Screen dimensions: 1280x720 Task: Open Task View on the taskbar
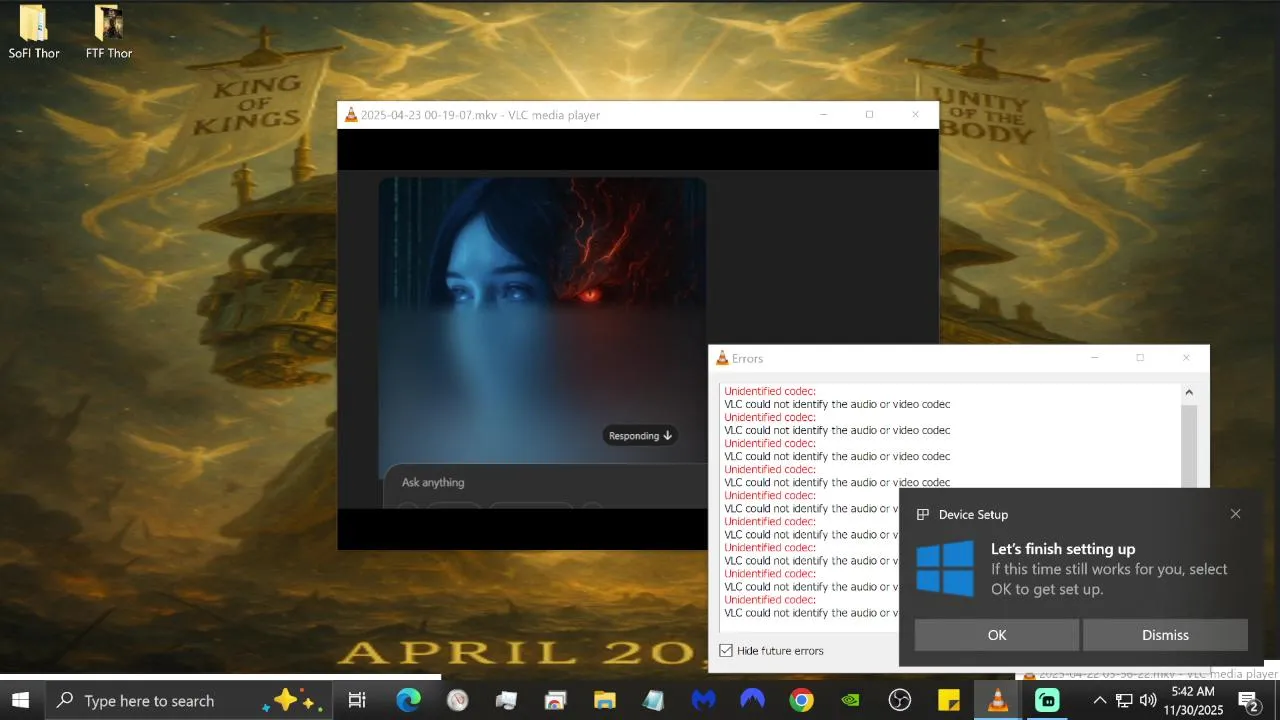[357, 701]
